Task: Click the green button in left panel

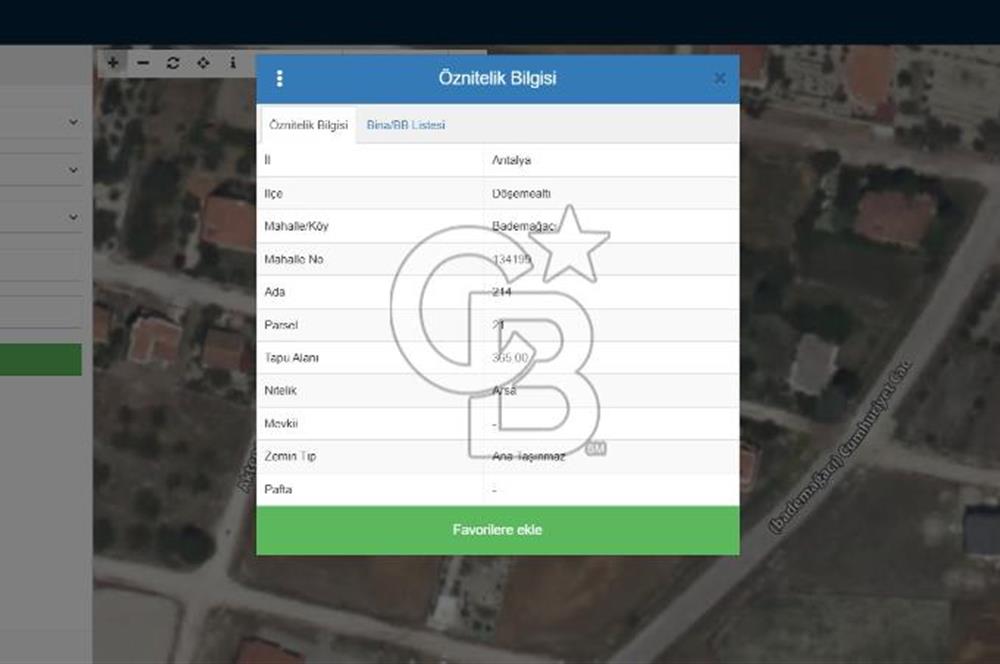Action: 40,360
